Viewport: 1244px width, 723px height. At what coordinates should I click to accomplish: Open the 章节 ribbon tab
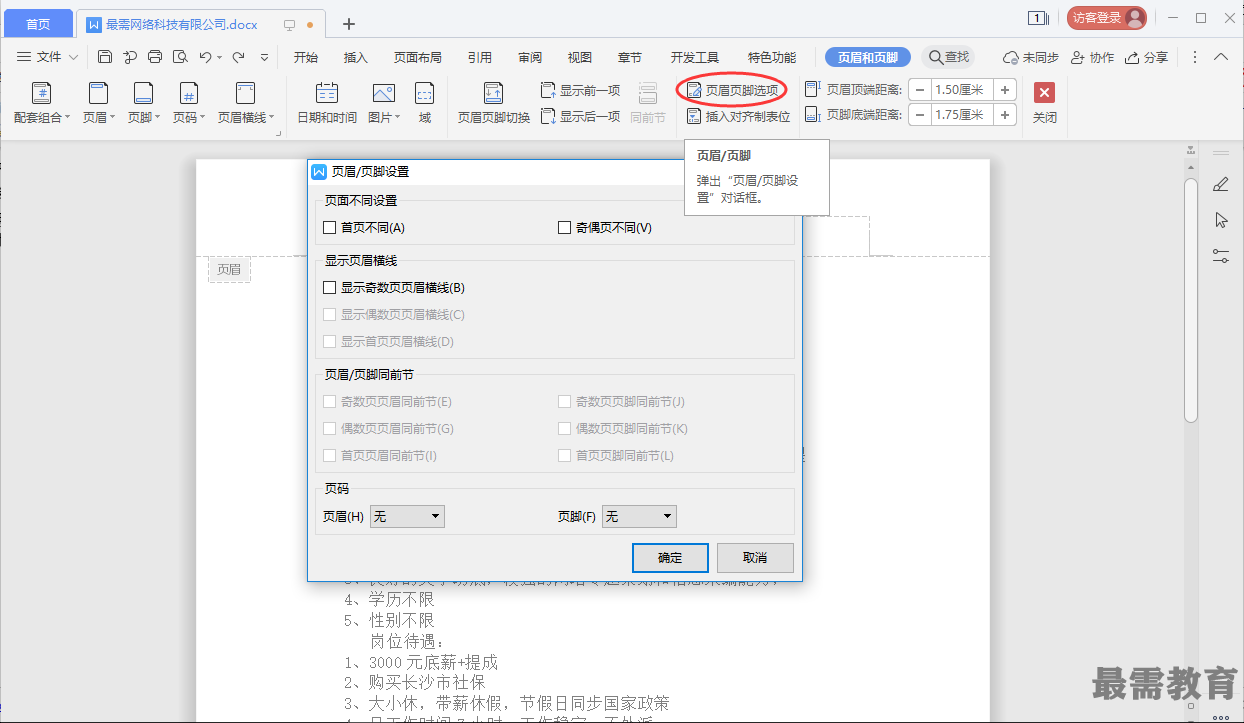(630, 57)
